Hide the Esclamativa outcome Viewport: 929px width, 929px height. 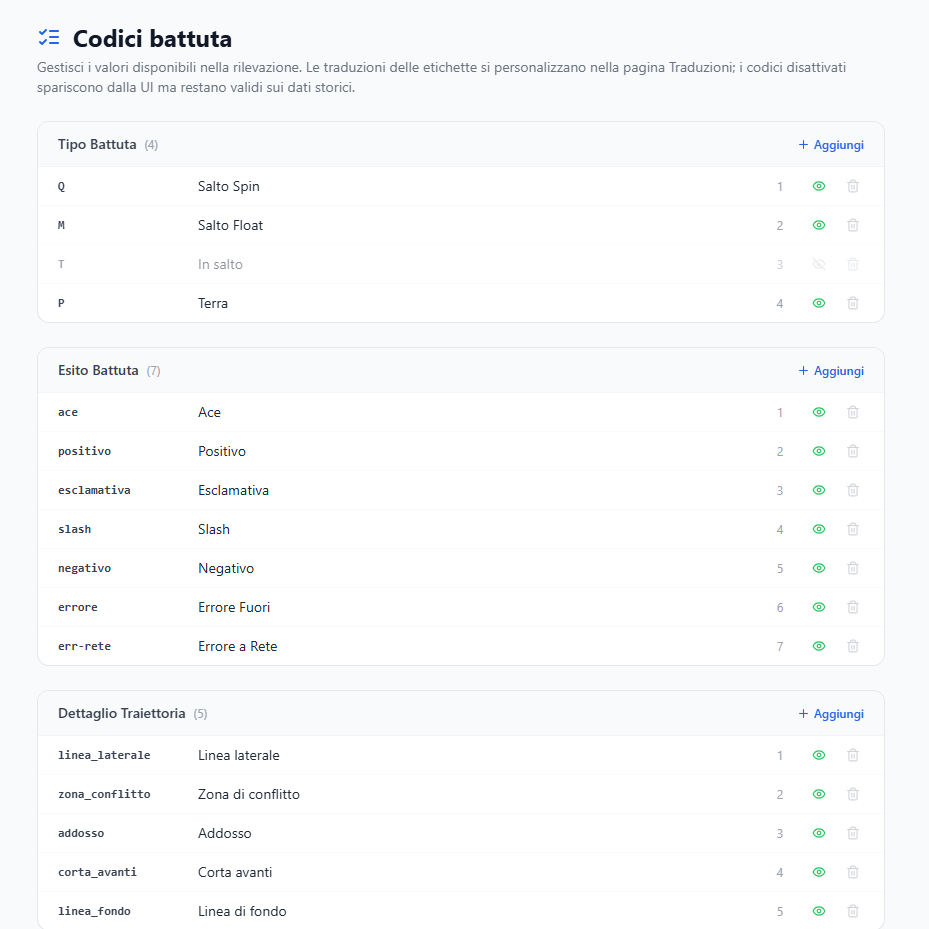(819, 491)
